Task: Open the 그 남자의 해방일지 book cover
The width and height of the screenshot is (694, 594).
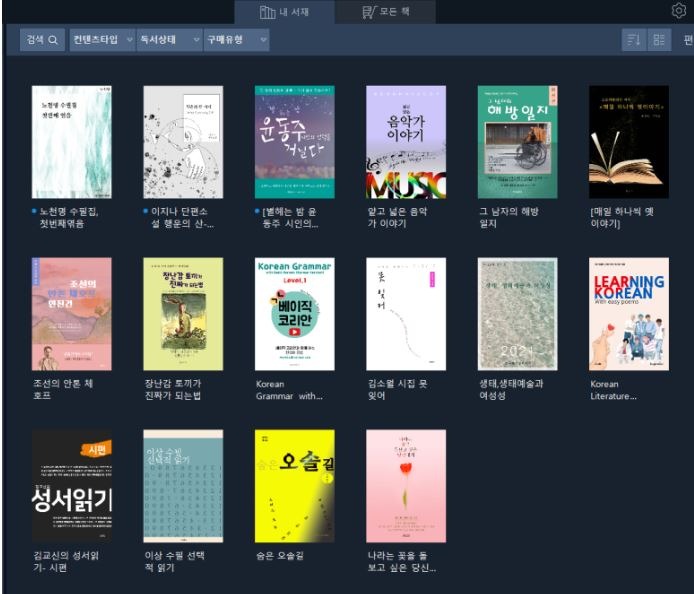Action: (x=517, y=142)
